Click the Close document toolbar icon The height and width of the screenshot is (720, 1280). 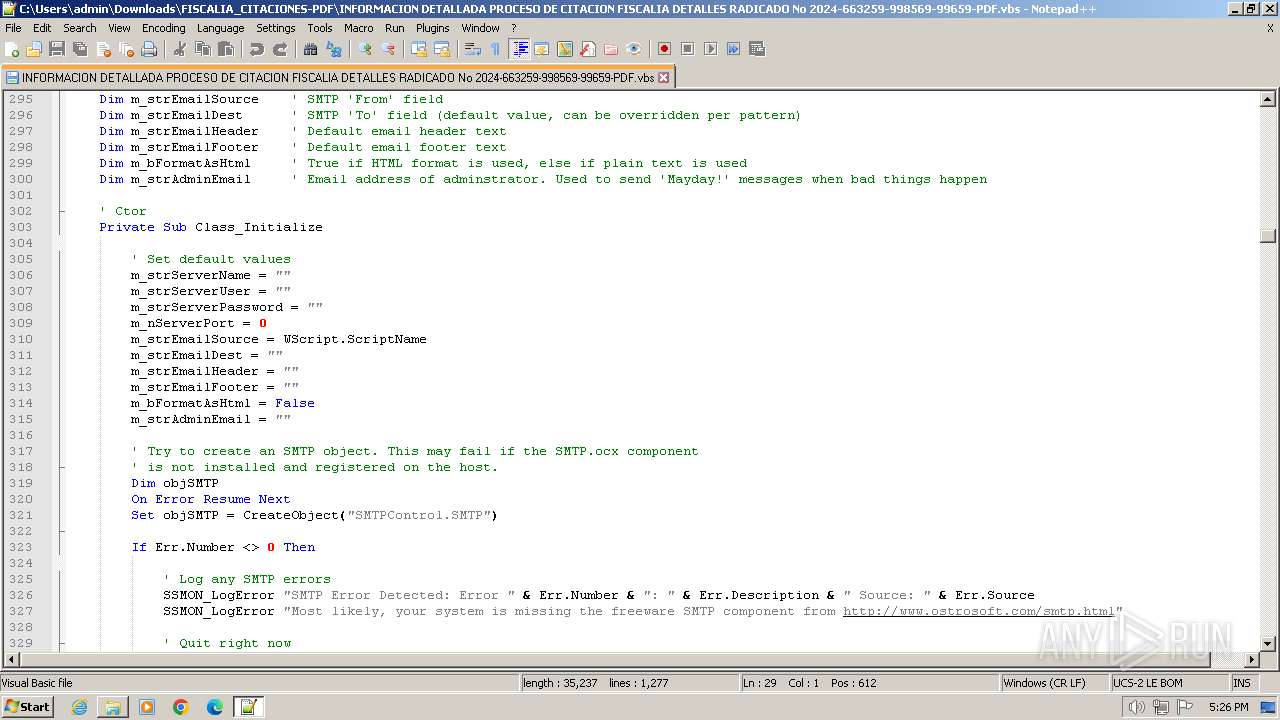[103, 49]
